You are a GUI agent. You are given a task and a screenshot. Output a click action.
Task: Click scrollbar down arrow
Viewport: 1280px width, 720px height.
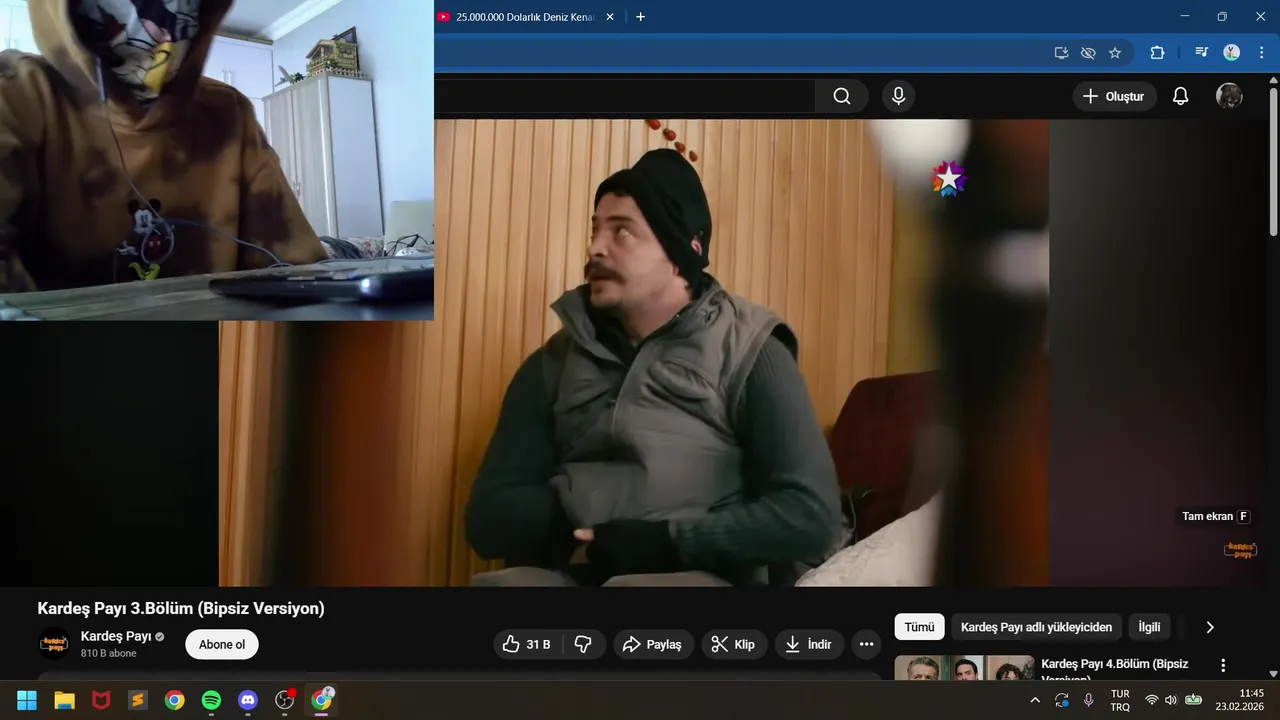pyautogui.click(x=1272, y=673)
